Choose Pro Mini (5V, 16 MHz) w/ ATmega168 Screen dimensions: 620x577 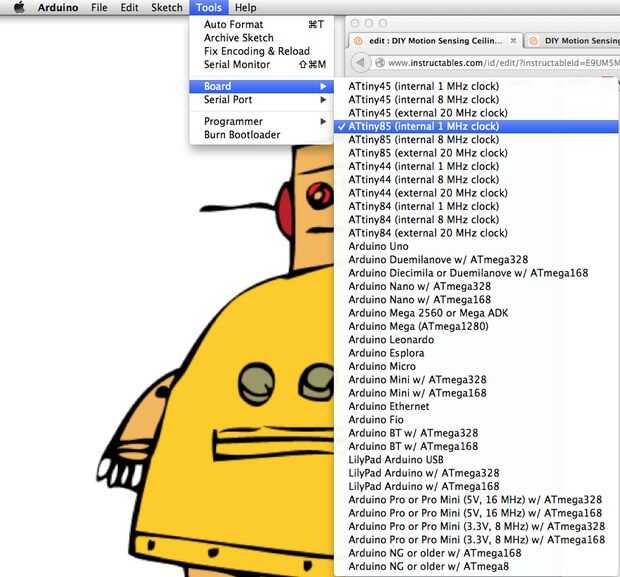(x=476, y=513)
